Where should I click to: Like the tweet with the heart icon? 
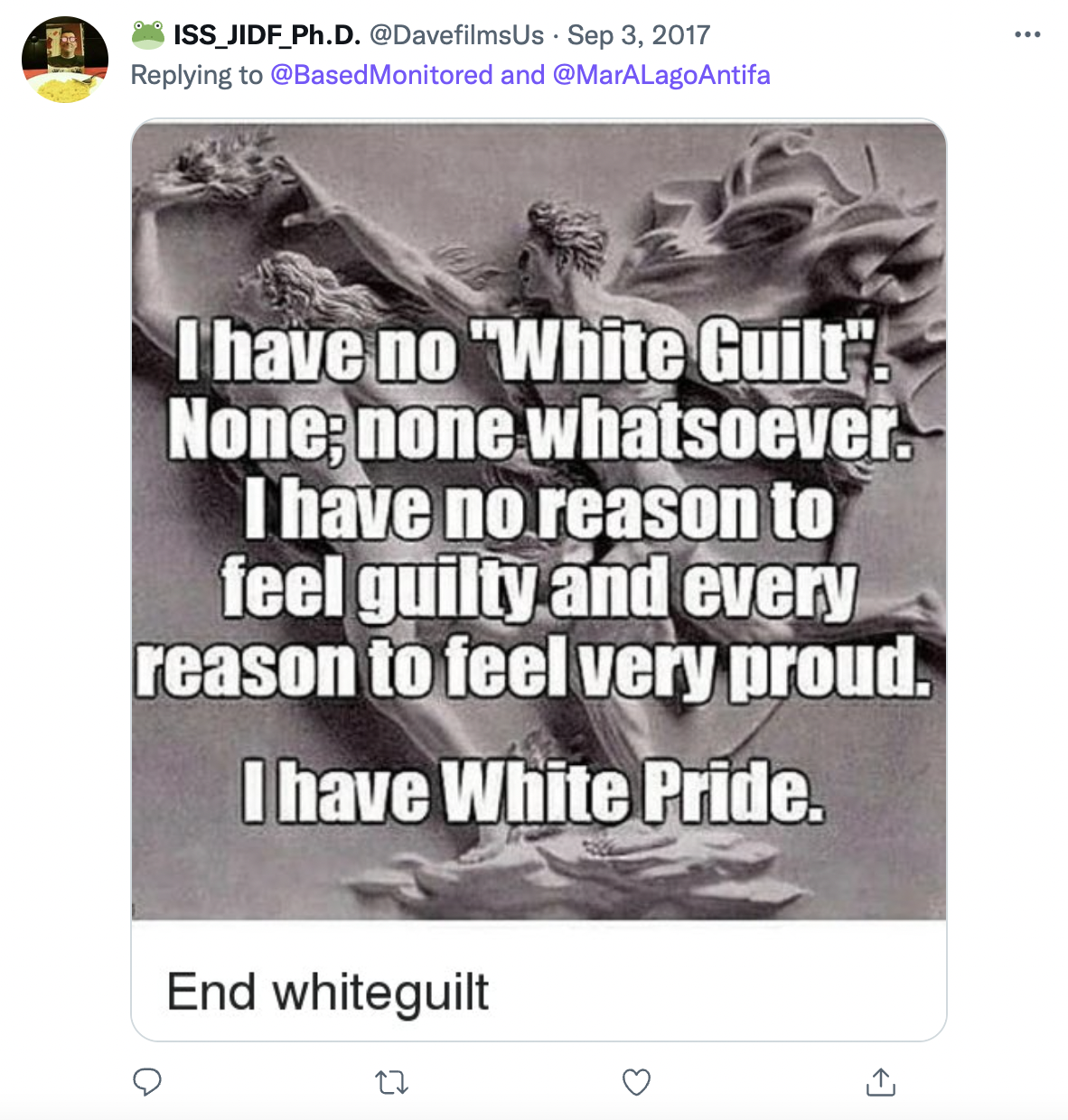coord(636,1081)
